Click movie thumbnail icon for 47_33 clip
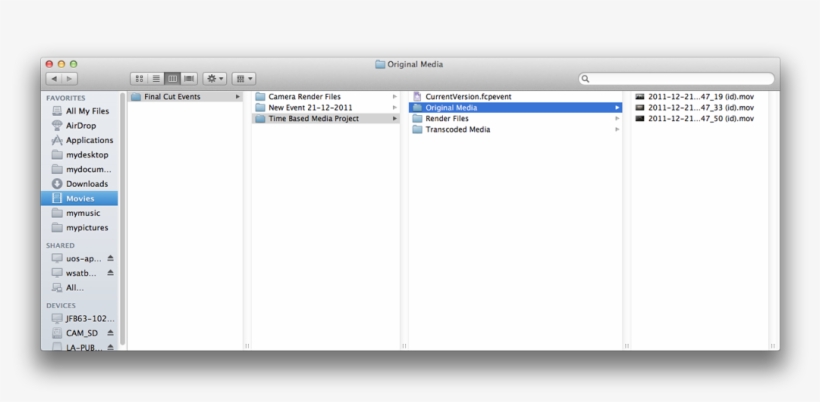This screenshot has width=820, height=402. coord(640,108)
